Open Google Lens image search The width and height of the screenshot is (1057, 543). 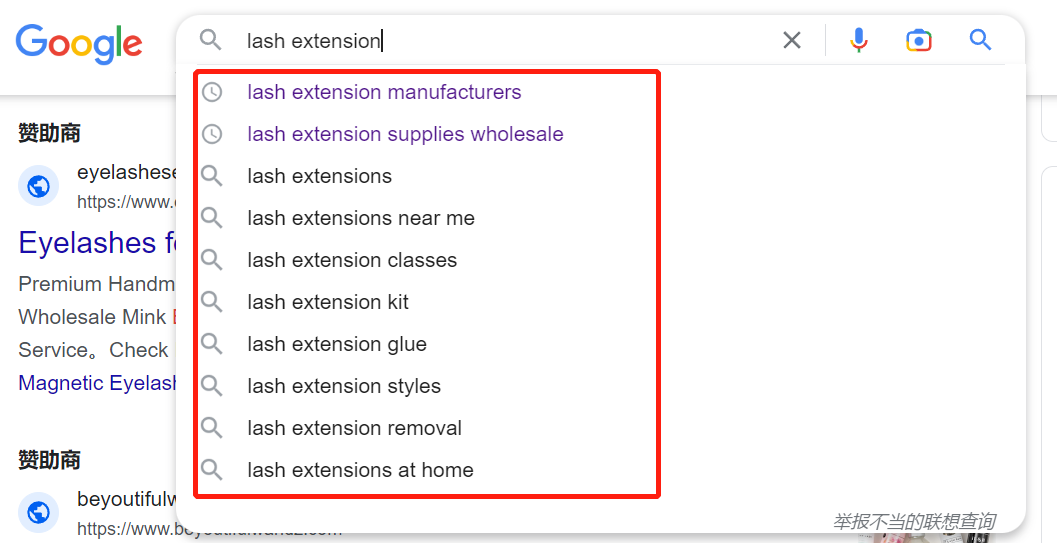click(x=919, y=40)
